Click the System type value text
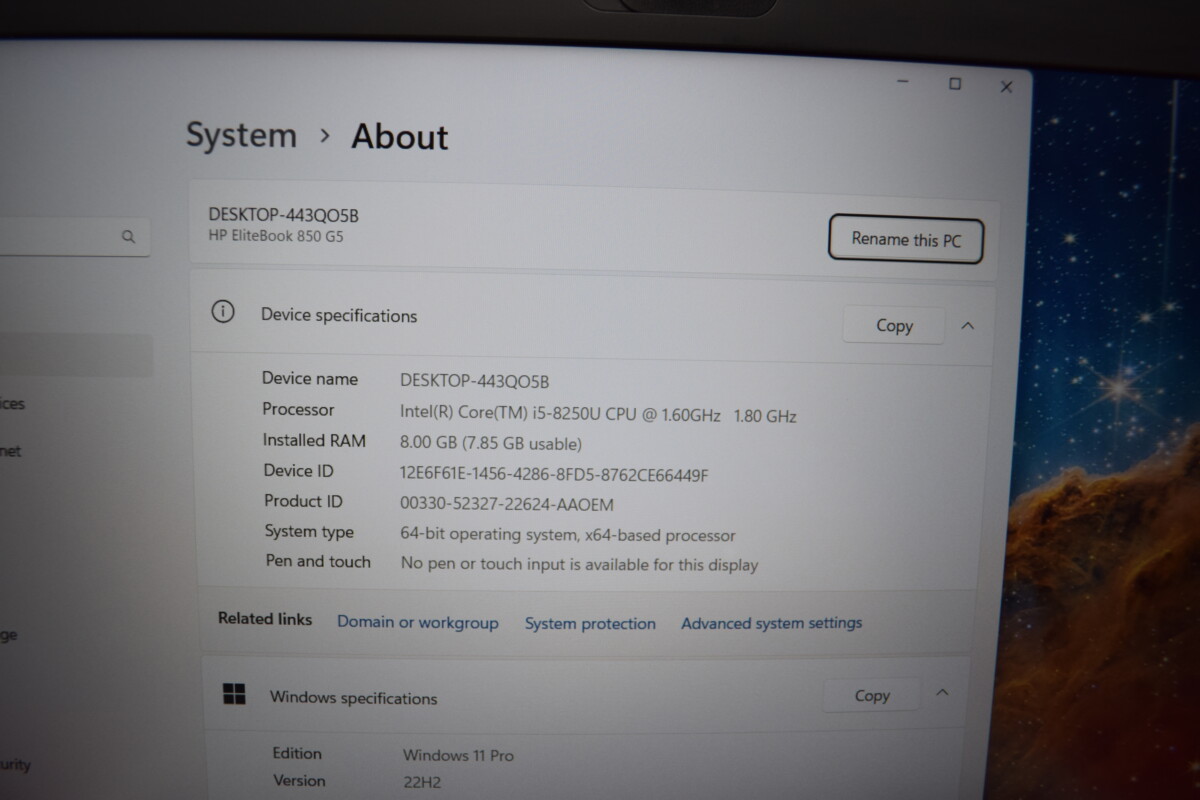Image resolution: width=1200 pixels, height=800 pixels. click(567, 535)
